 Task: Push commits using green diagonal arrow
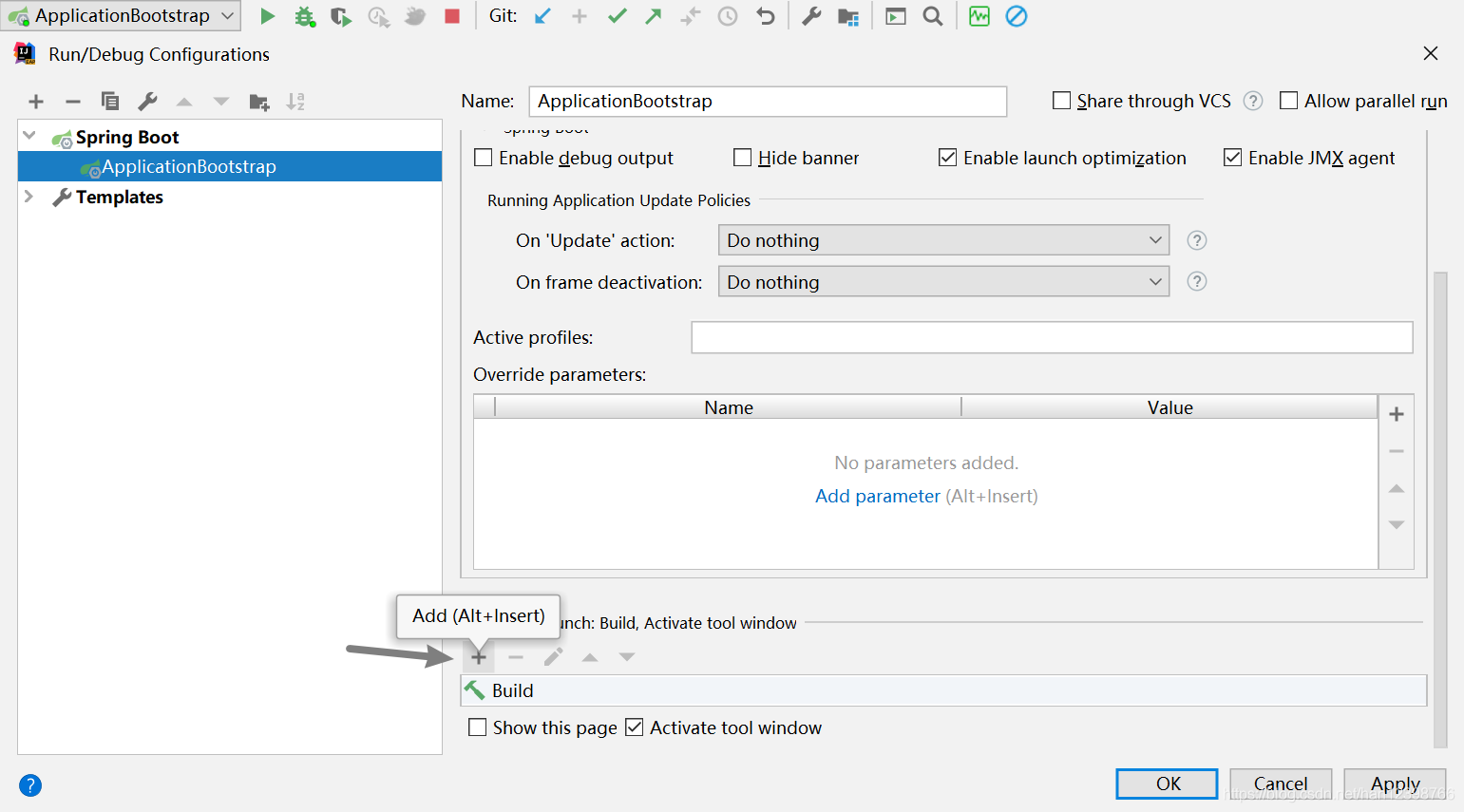point(654,16)
